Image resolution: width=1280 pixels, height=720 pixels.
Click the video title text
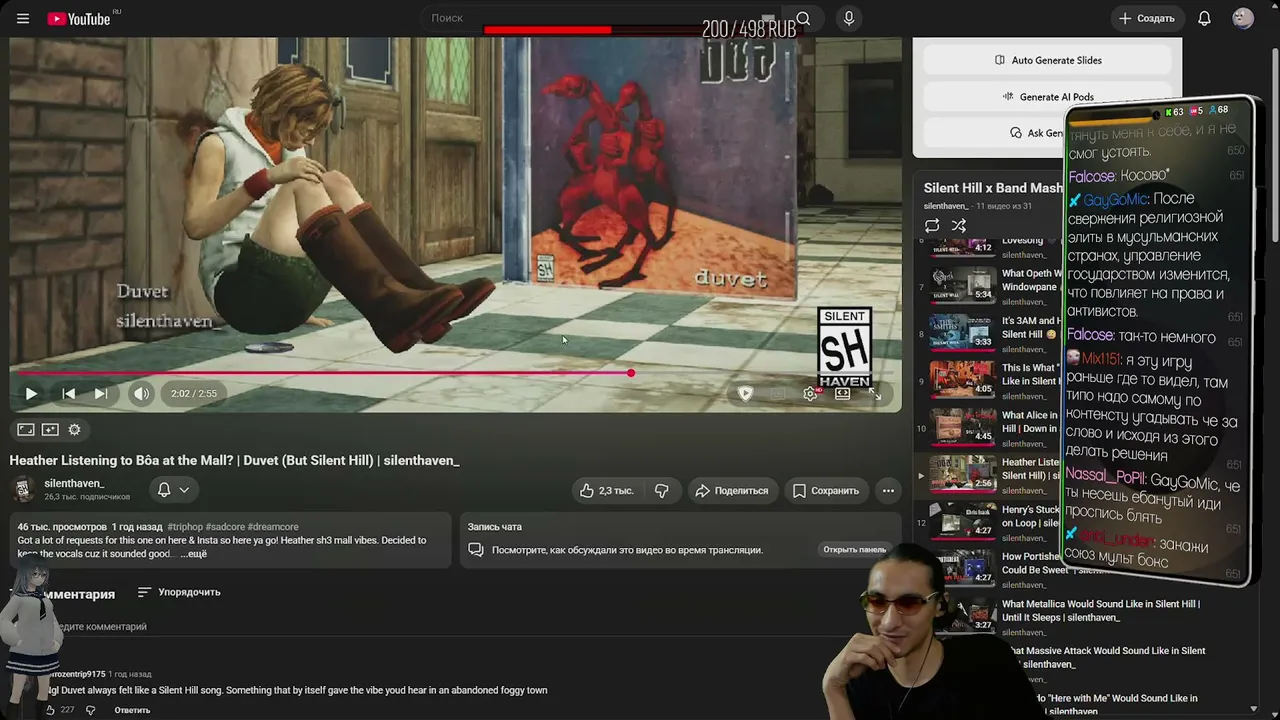tap(234, 461)
